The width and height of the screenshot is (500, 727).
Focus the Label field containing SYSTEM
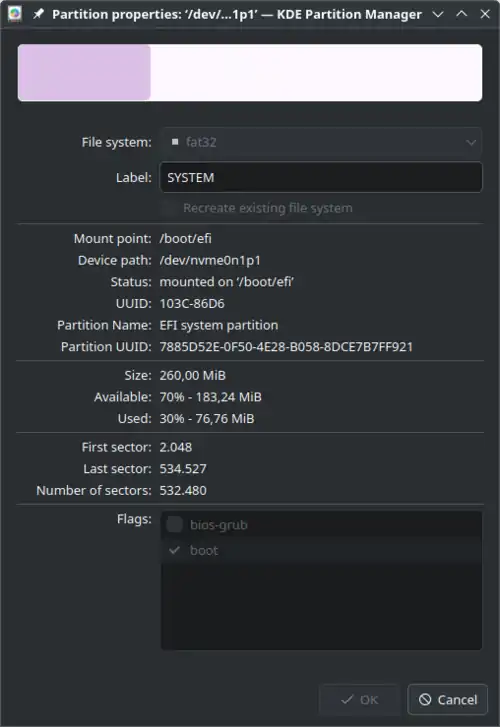321,177
